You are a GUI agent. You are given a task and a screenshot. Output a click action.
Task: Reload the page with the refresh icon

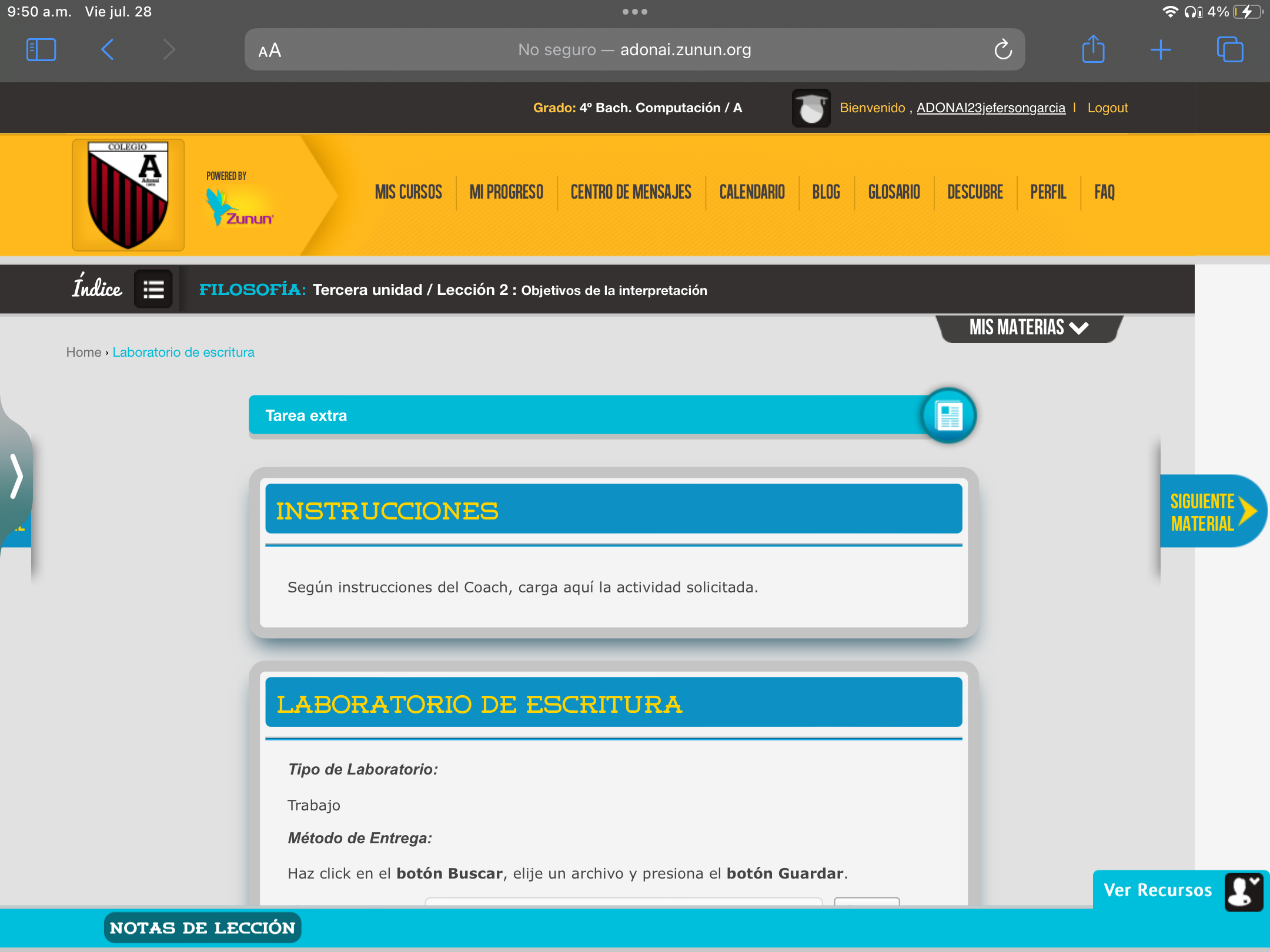point(1003,50)
